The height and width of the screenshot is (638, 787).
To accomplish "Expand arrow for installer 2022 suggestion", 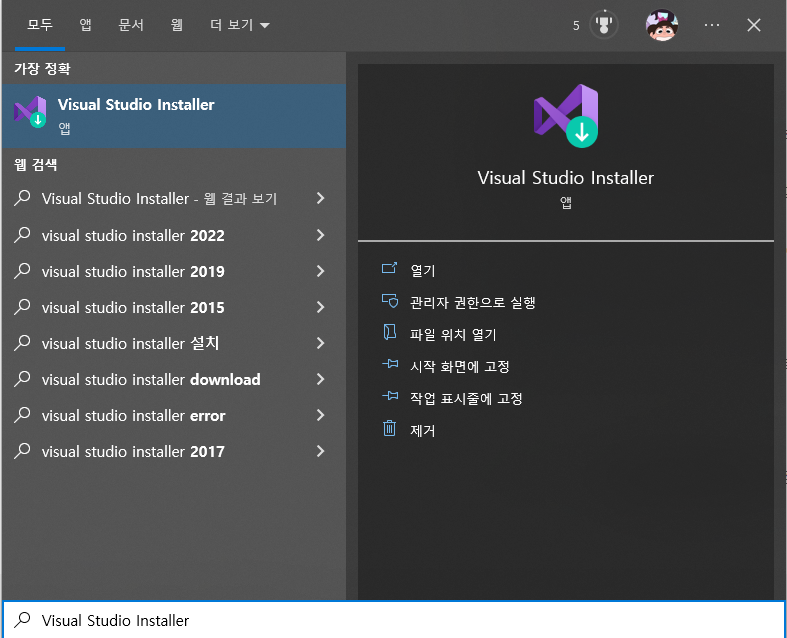I will click(x=320, y=235).
